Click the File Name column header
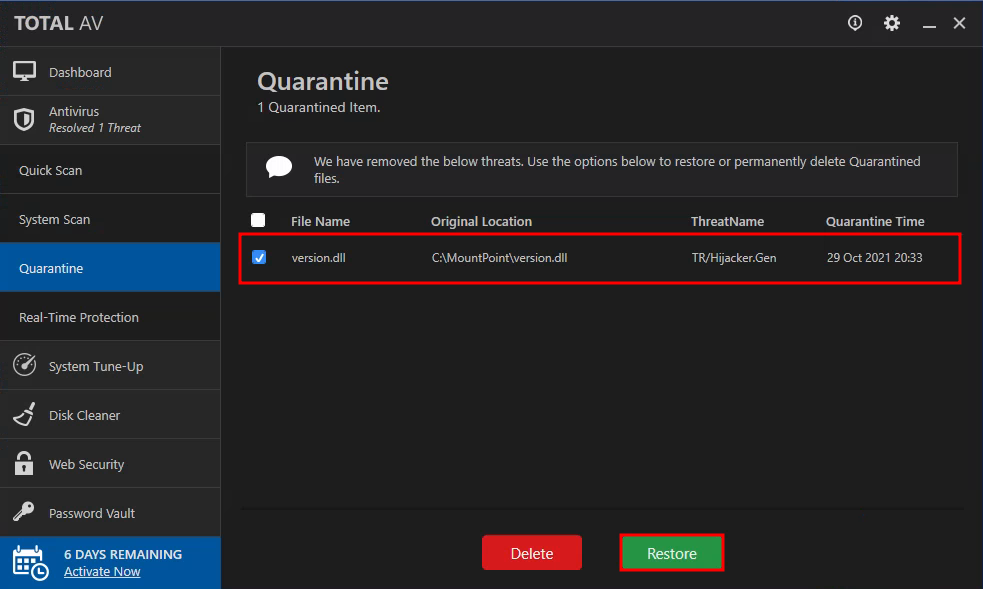This screenshot has height=589, width=983. pos(320,221)
